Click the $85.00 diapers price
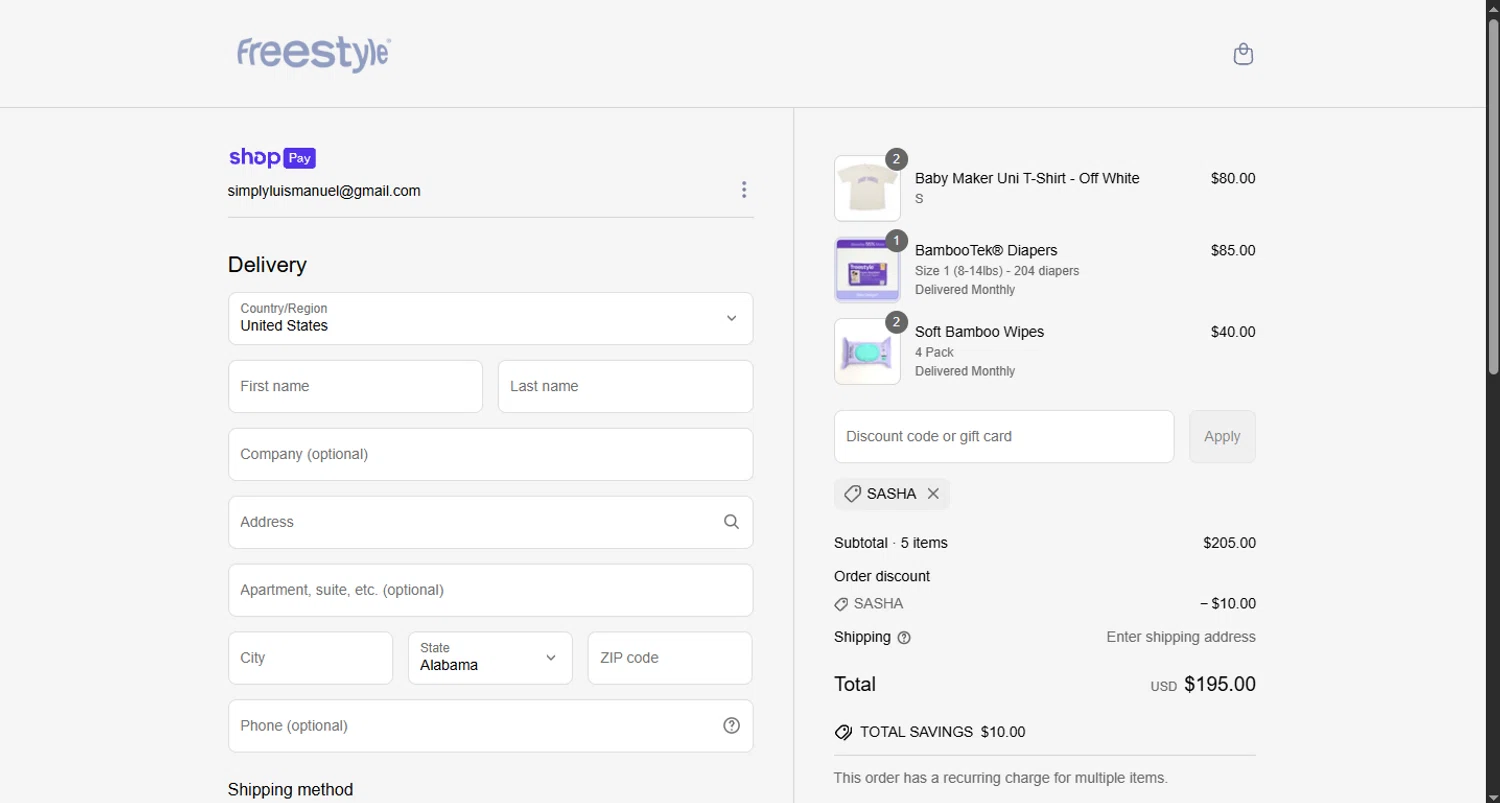 [1233, 250]
